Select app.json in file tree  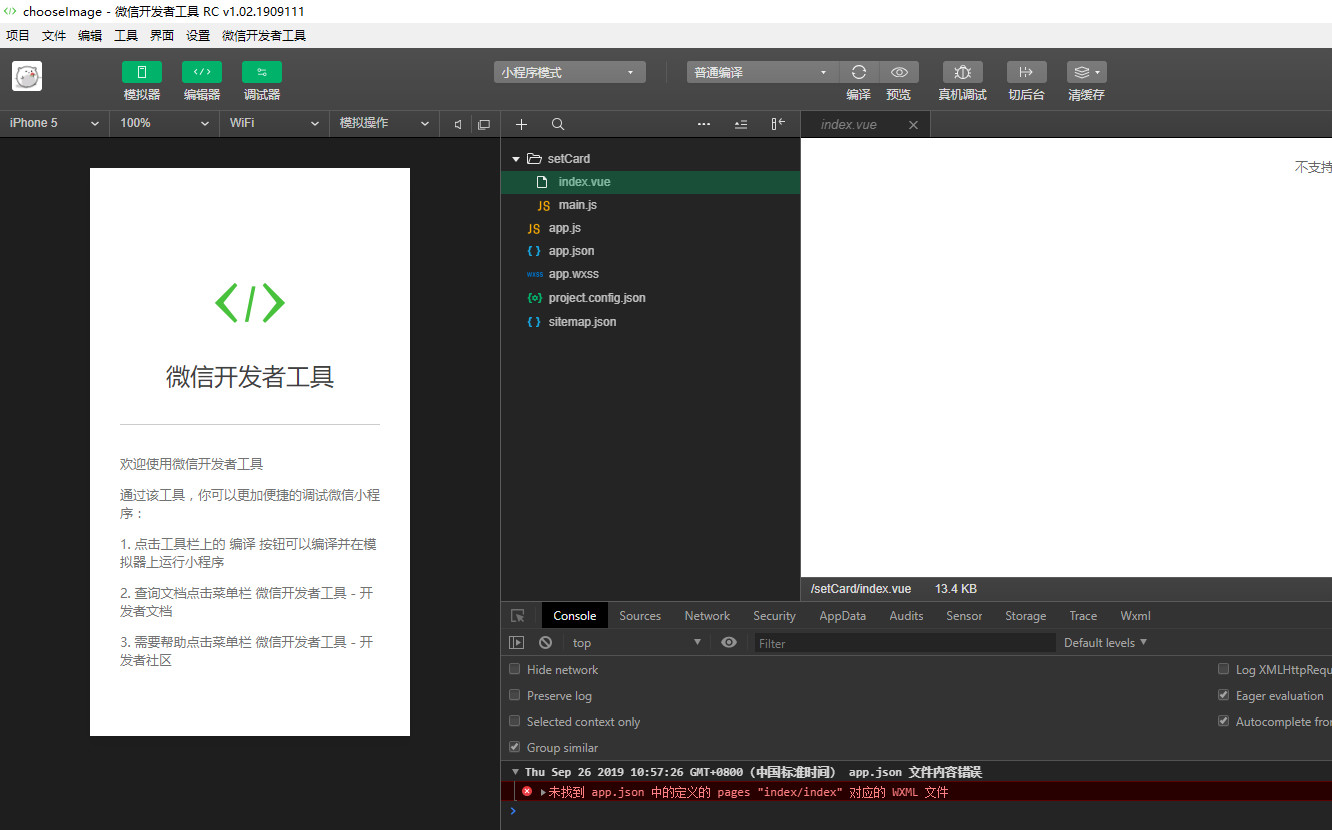pyautogui.click(x=650, y=251)
